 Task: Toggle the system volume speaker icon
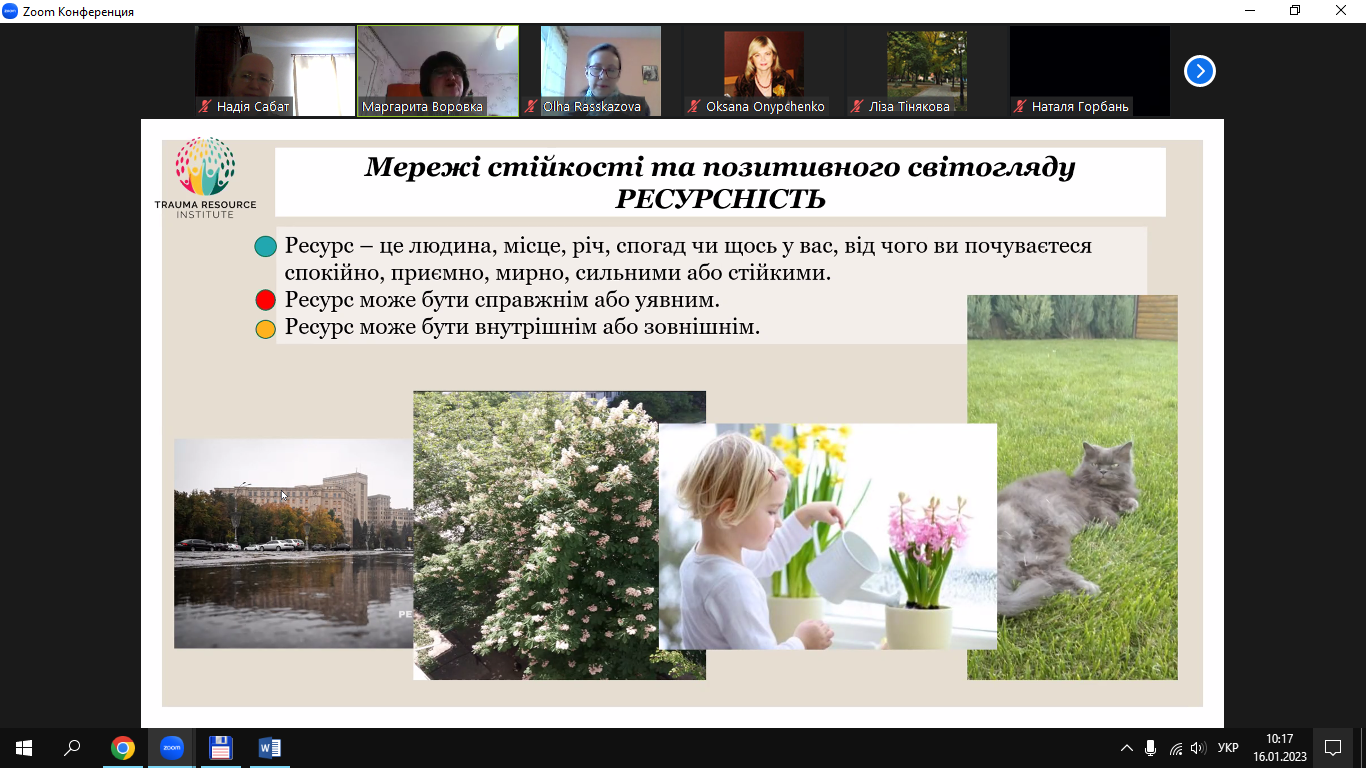coord(1198,748)
